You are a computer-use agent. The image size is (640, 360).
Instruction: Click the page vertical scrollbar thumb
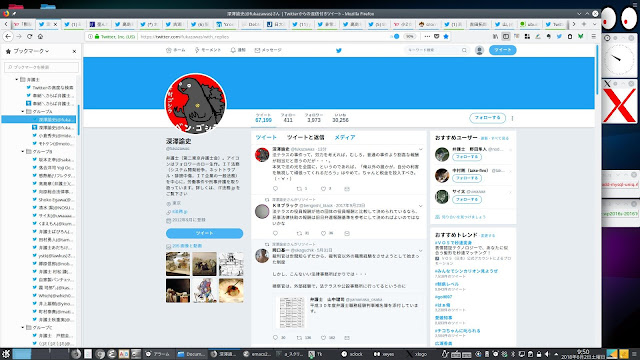click(x=597, y=70)
